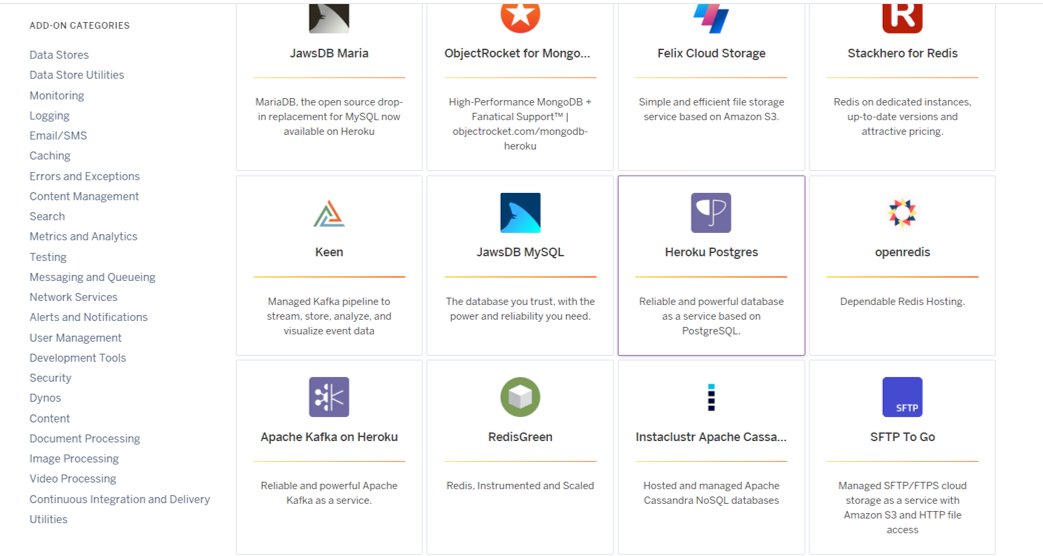Viewport: 1043px width, 556px height.
Task: Open the Instaclustr Apache Cassandra title
Action: tap(711, 437)
